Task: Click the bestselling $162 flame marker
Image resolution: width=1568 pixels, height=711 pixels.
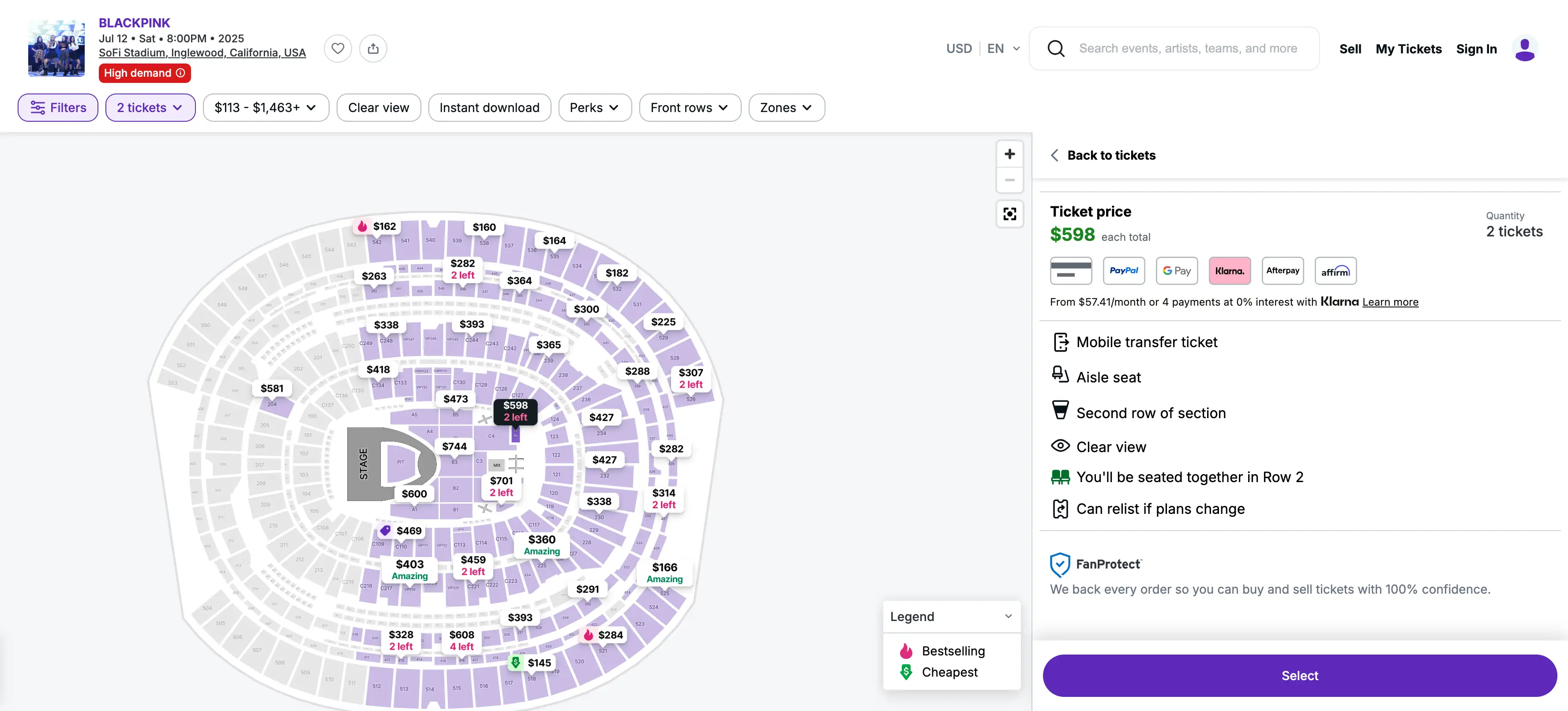Action: click(x=377, y=226)
